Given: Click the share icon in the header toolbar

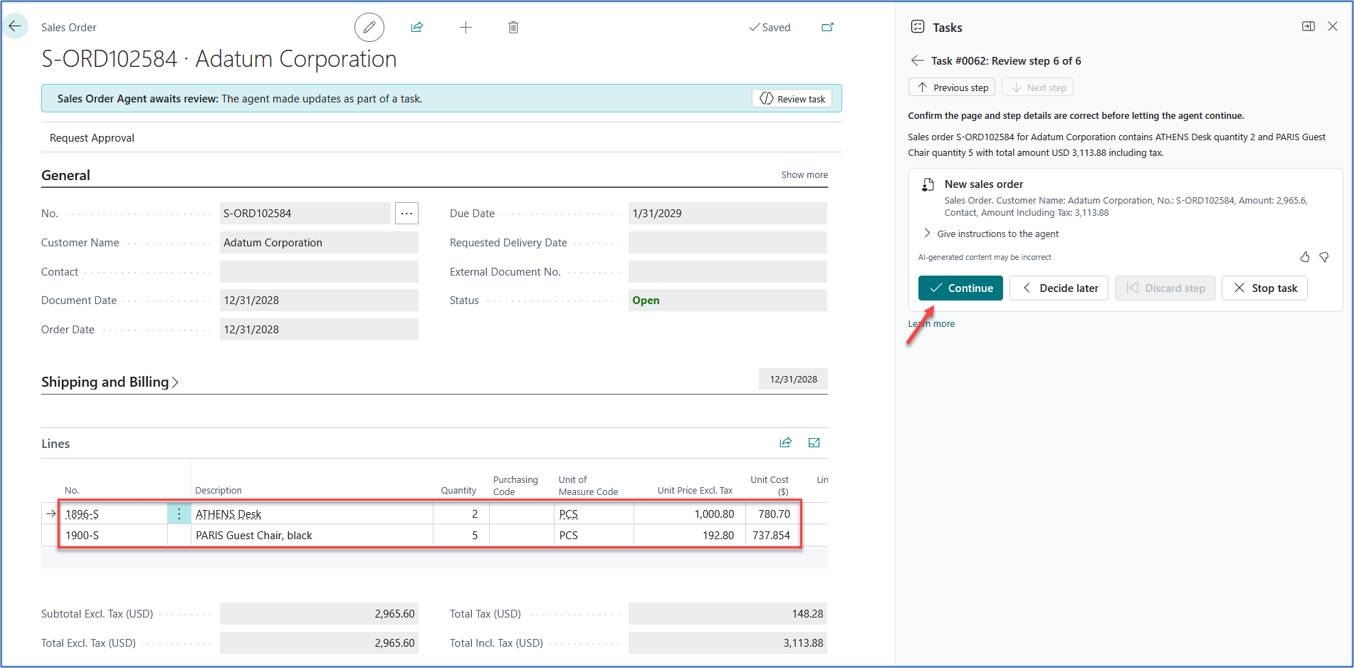Looking at the screenshot, I should [417, 27].
